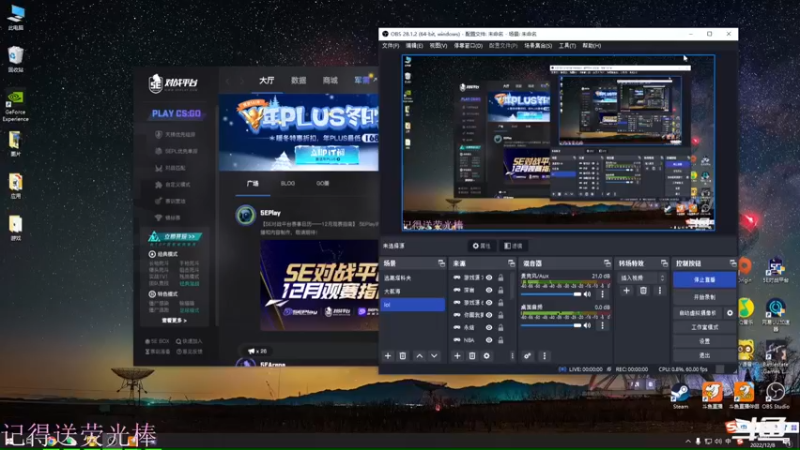Open virtual camera settings gear
This screenshot has height=450, width=800.
coord(730,313)
